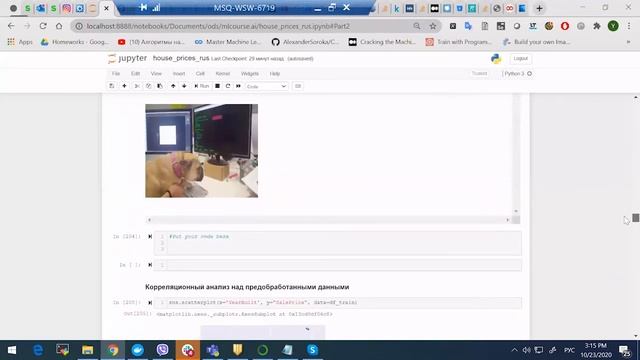Restart kernel and rerun the whole notebook

(238, 86)
